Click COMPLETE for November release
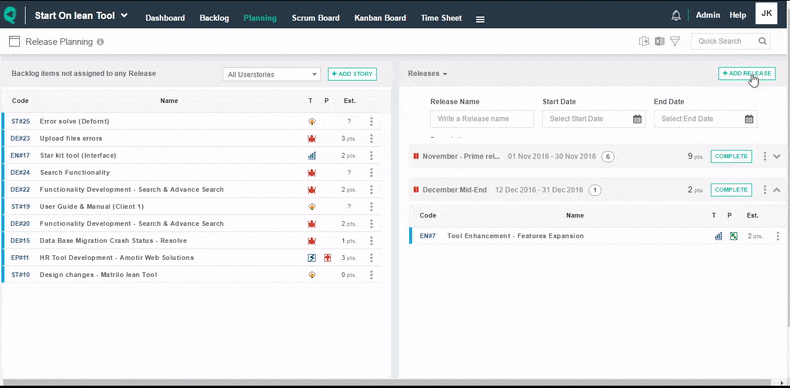 click(731, 156)
